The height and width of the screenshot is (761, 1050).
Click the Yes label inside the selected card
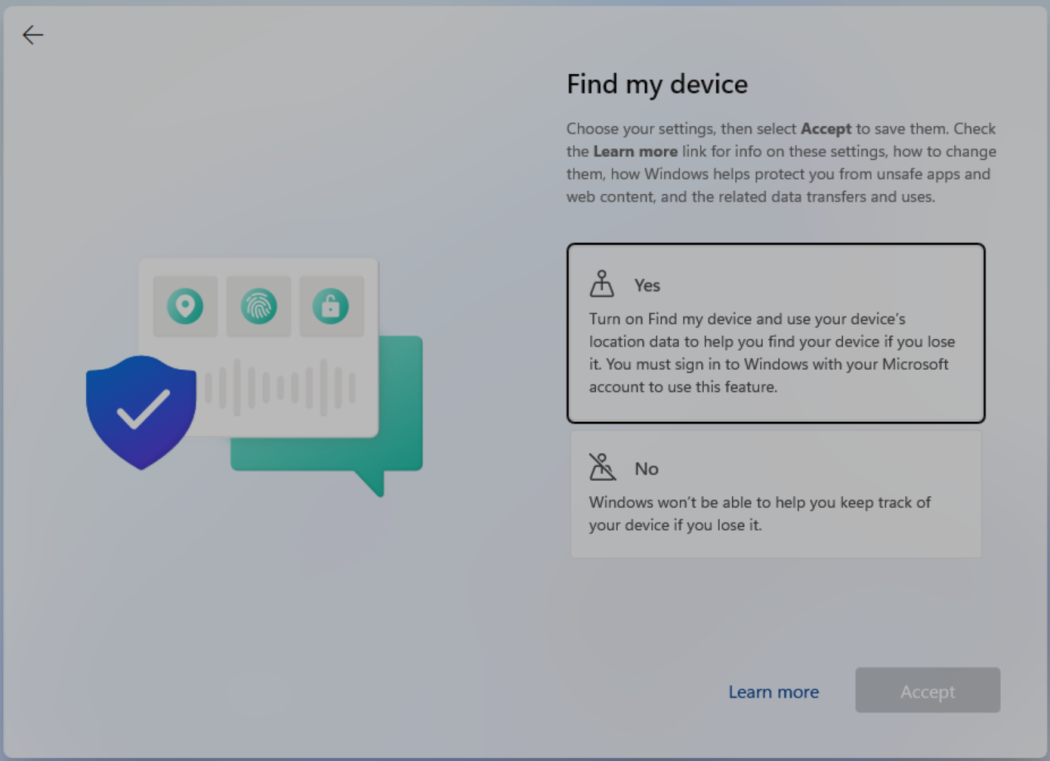(647, 285)
